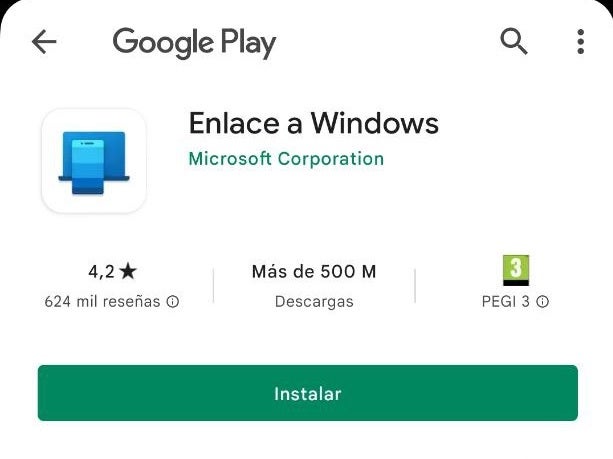Tap the laptop base of the app logo
Image resolution: width=613 pixels, height=459 pixels.
94,179
